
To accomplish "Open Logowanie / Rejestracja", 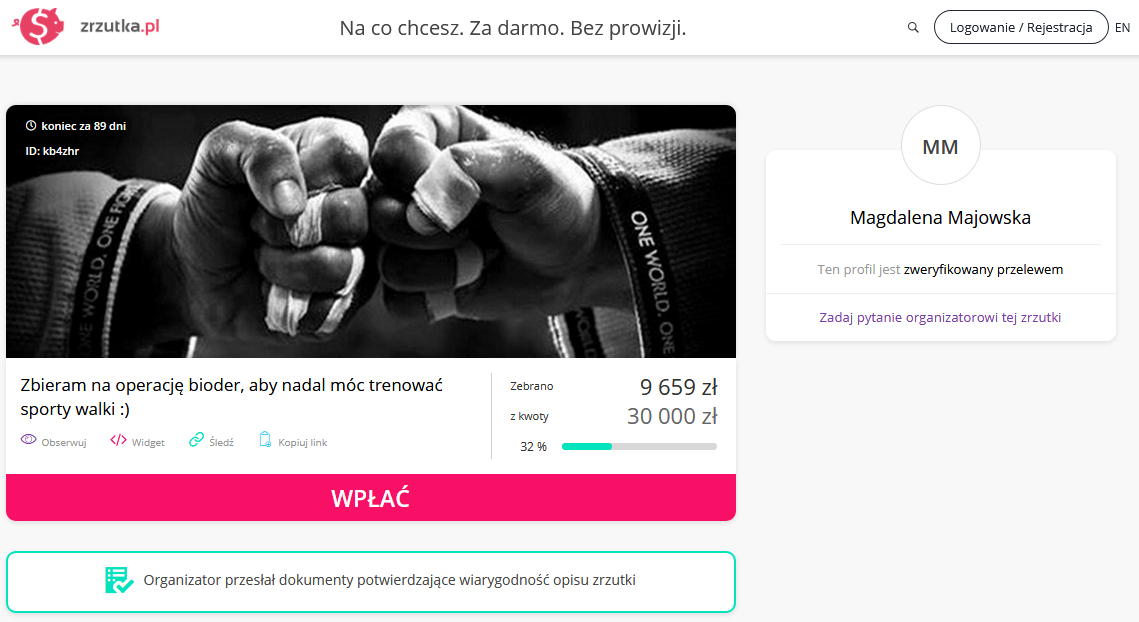I will (1021, 28).
